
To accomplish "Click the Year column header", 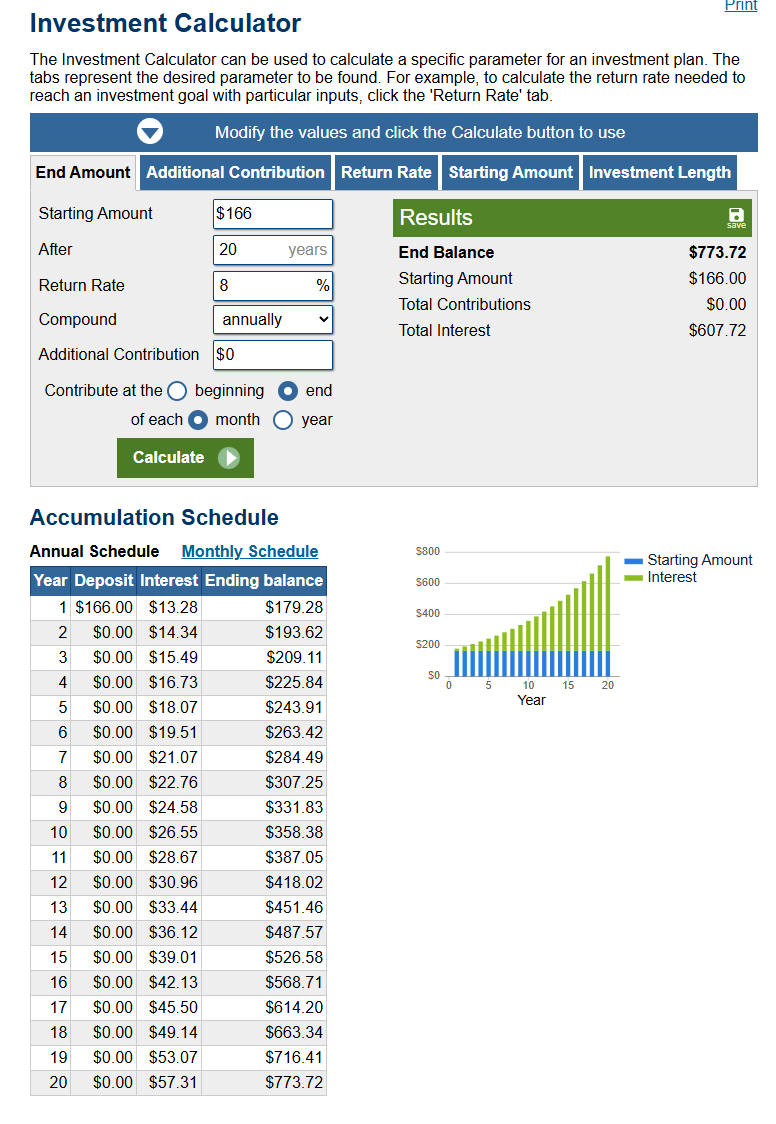I will click(51, 581).
